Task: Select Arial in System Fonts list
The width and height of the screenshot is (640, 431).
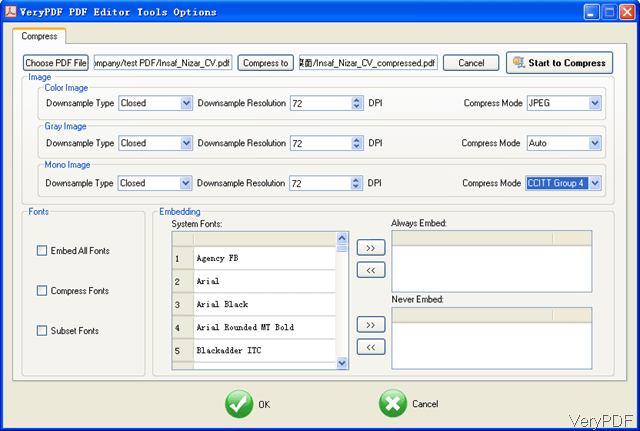Action: pyautogui.click(x=264, y=281)
